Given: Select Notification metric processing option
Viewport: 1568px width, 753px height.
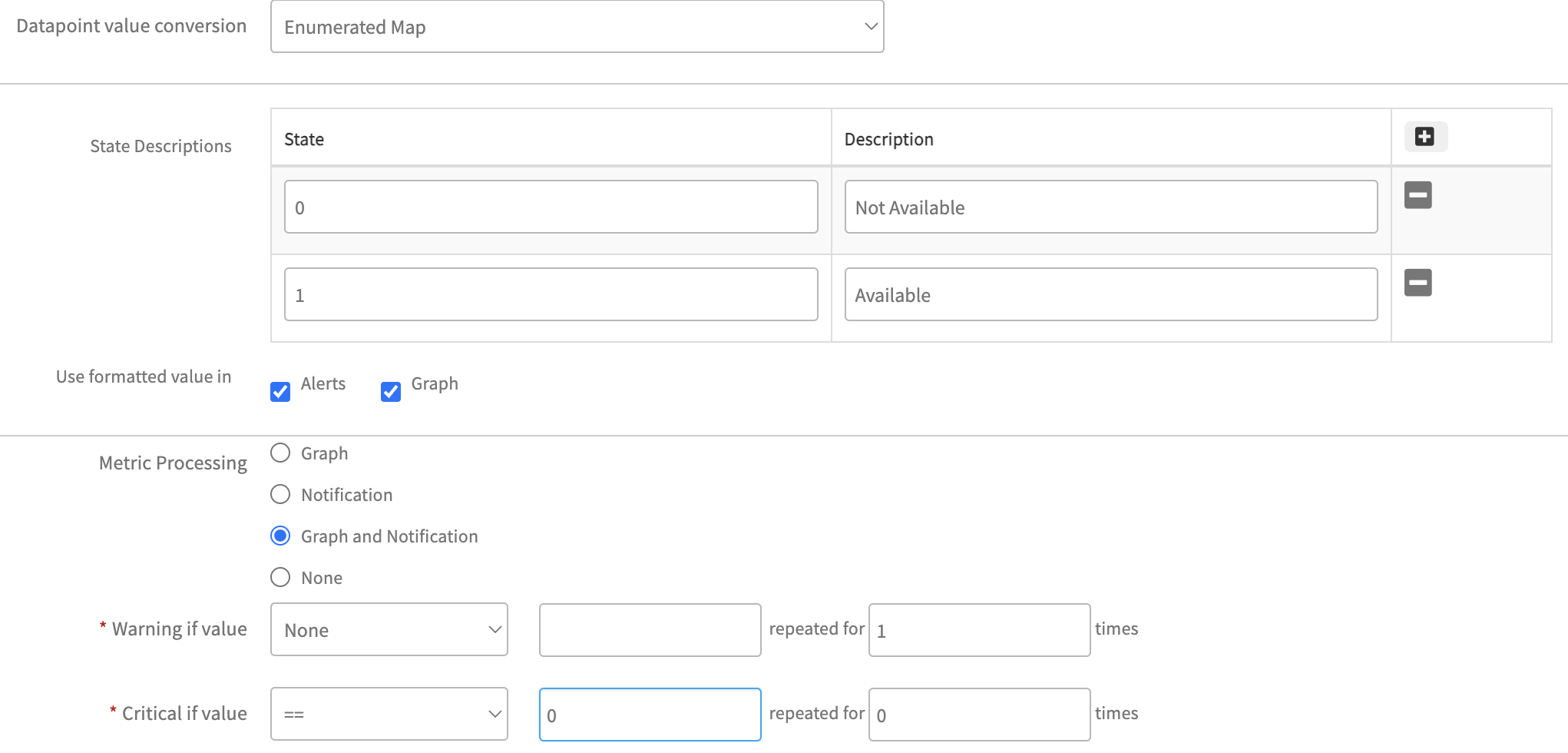Looking at the screenshot, I should pos(280,494).
